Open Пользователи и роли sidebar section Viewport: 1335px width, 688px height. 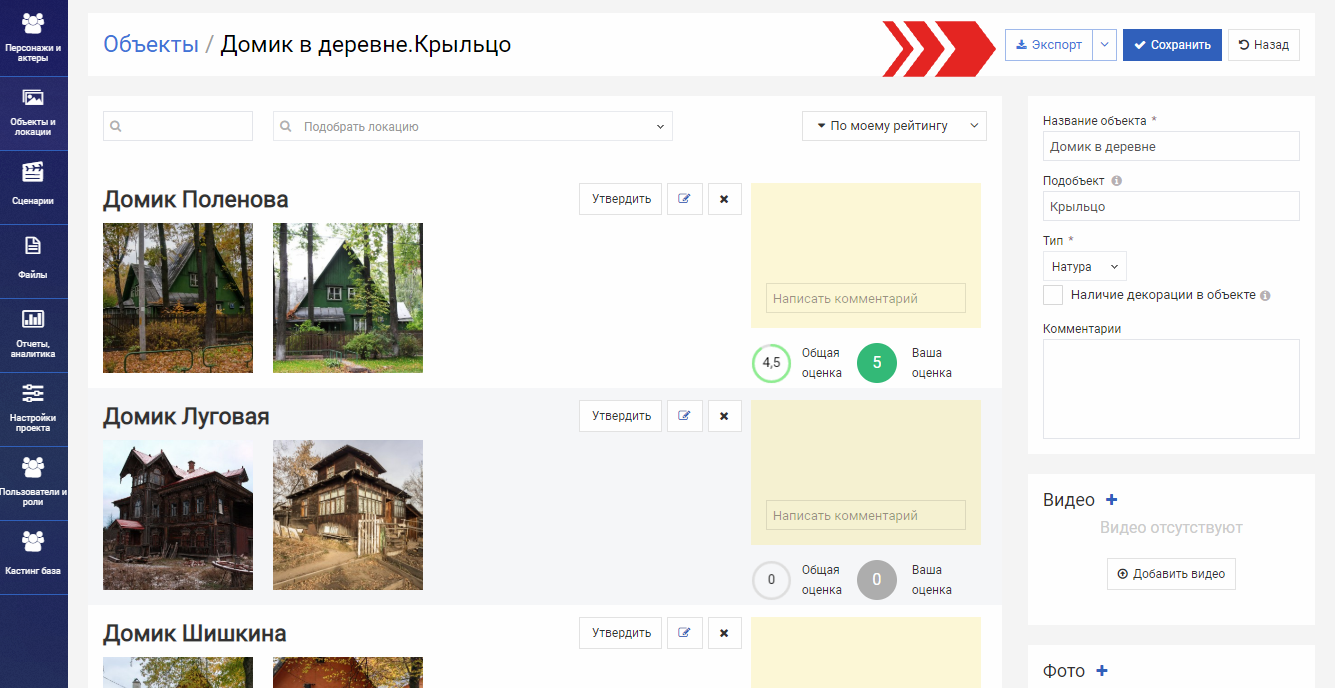(x=33, y=483)
